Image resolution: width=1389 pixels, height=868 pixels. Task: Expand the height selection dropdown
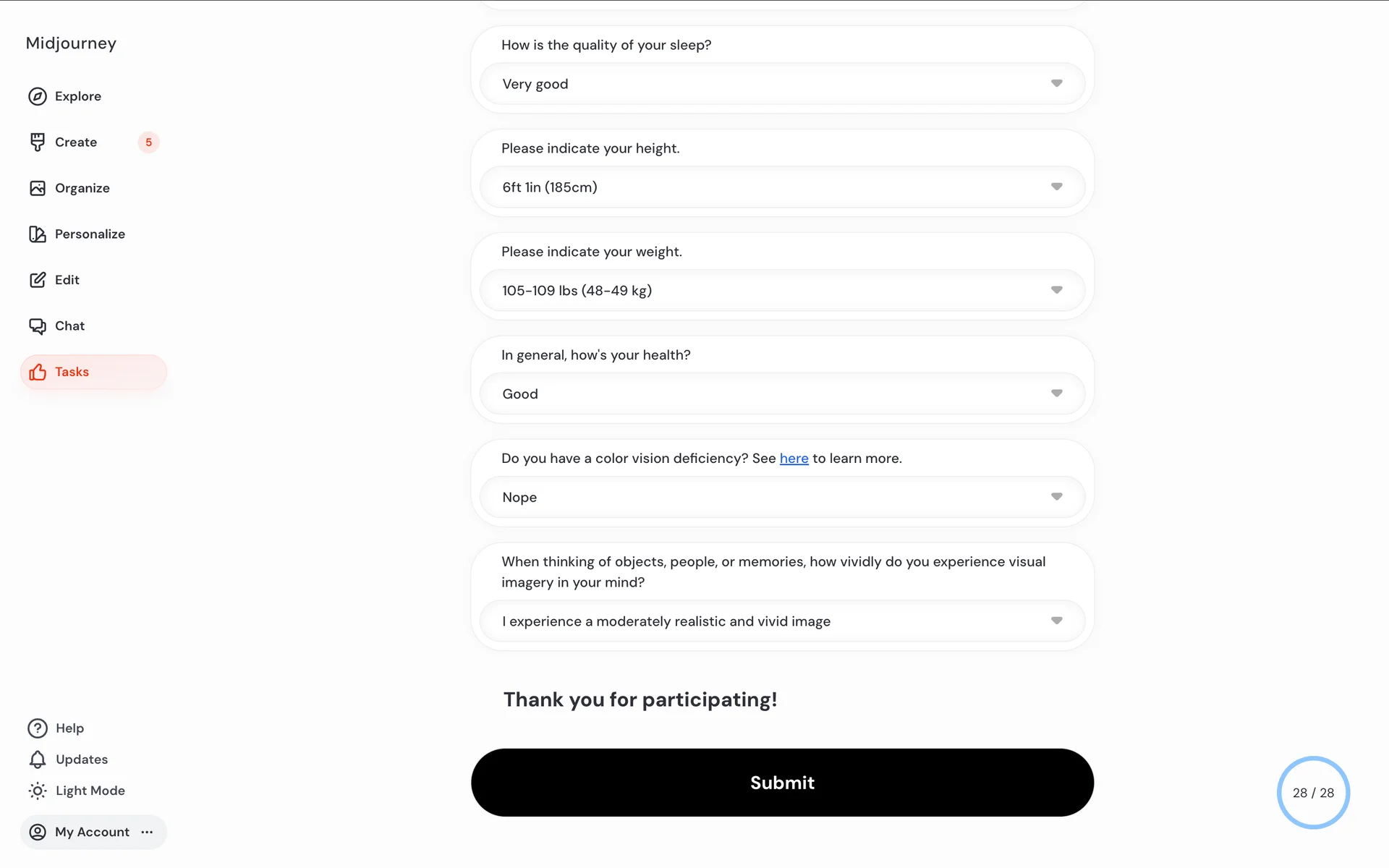click(x=782, y=187)
